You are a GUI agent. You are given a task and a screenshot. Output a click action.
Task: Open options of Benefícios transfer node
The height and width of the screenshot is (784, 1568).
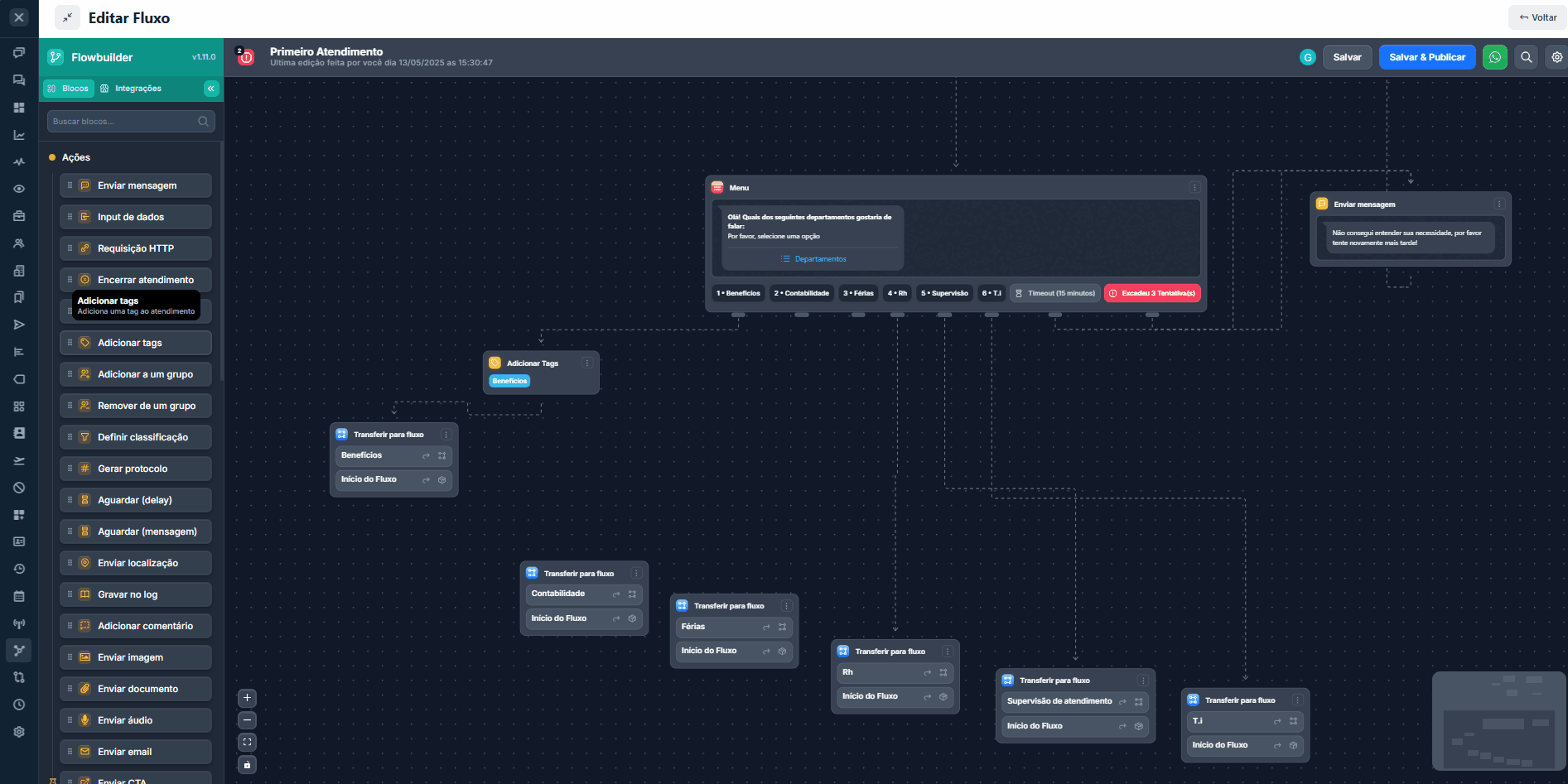(446, 435)
